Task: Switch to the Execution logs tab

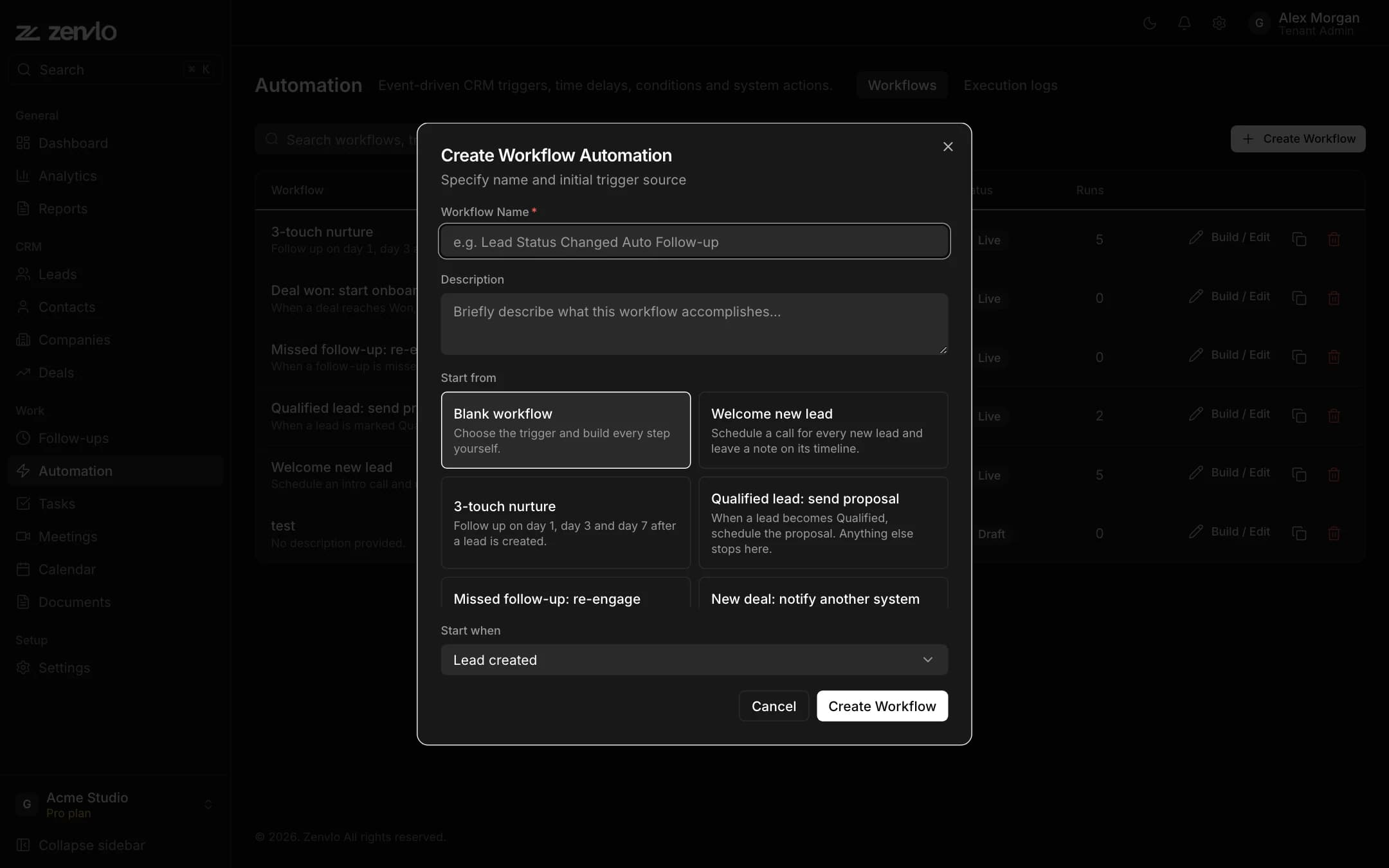Action: point(1010,86)
